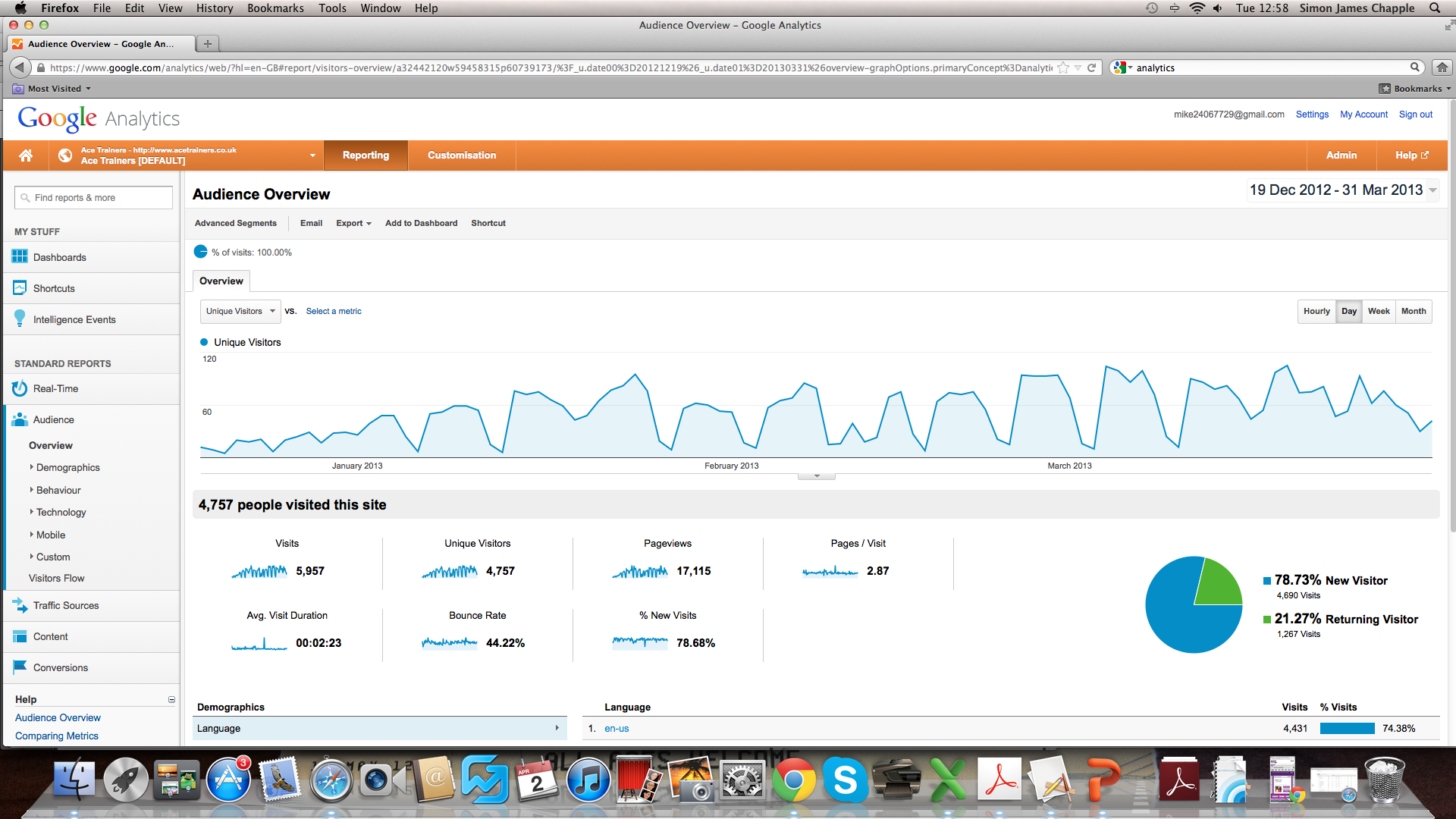
Task: Open the date range picker
Action: [1343, 190]
